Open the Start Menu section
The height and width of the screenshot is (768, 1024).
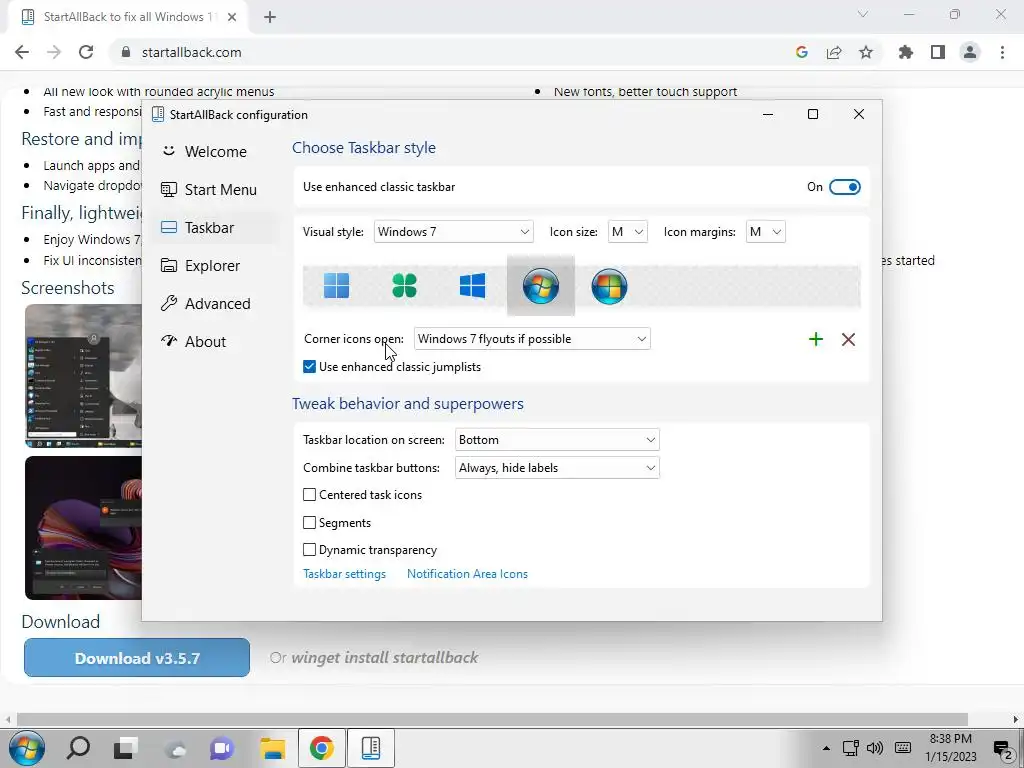(x=216, y=189)
